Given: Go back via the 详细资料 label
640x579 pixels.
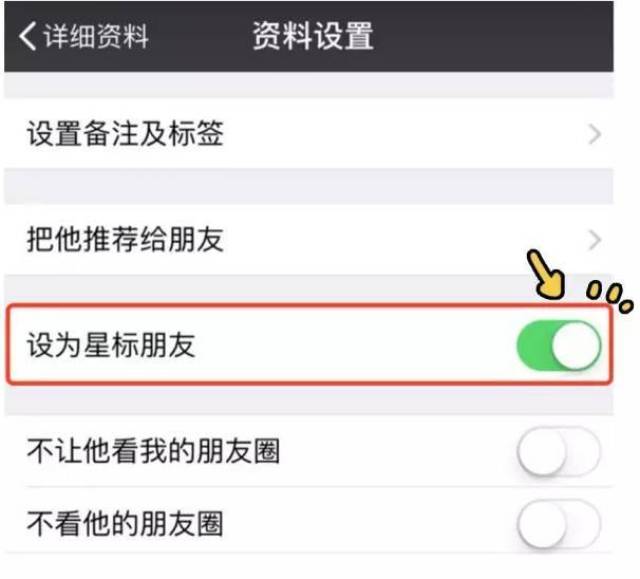Looking at the screenshot, I should (96, 36).
